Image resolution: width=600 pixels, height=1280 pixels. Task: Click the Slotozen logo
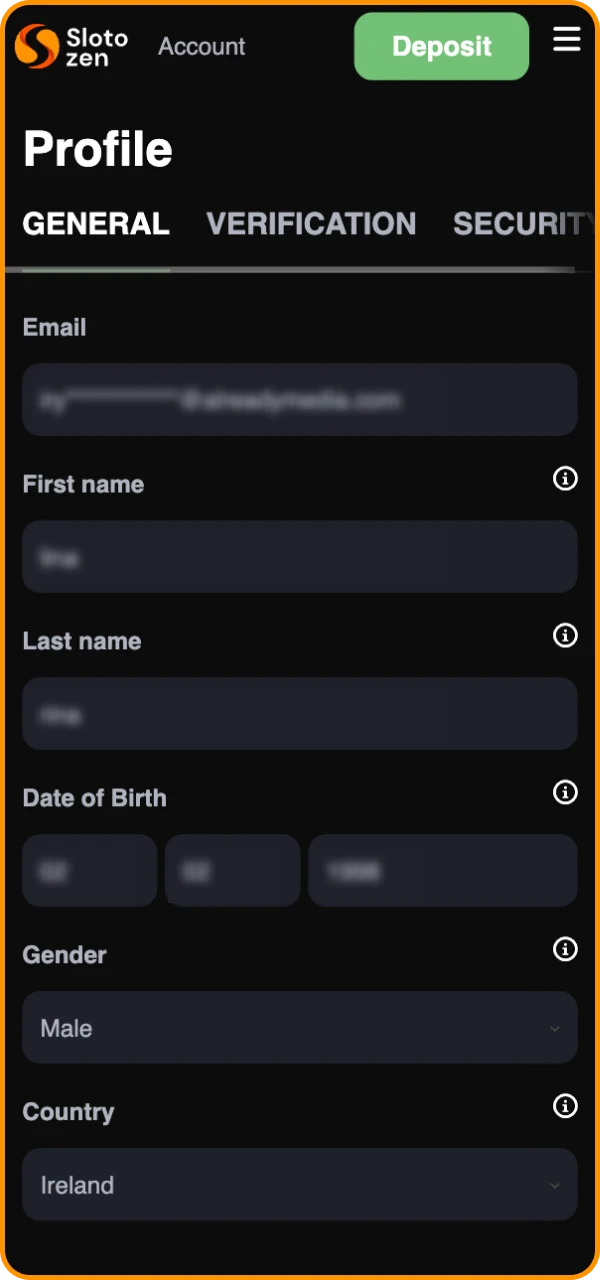tap(70, 45)
